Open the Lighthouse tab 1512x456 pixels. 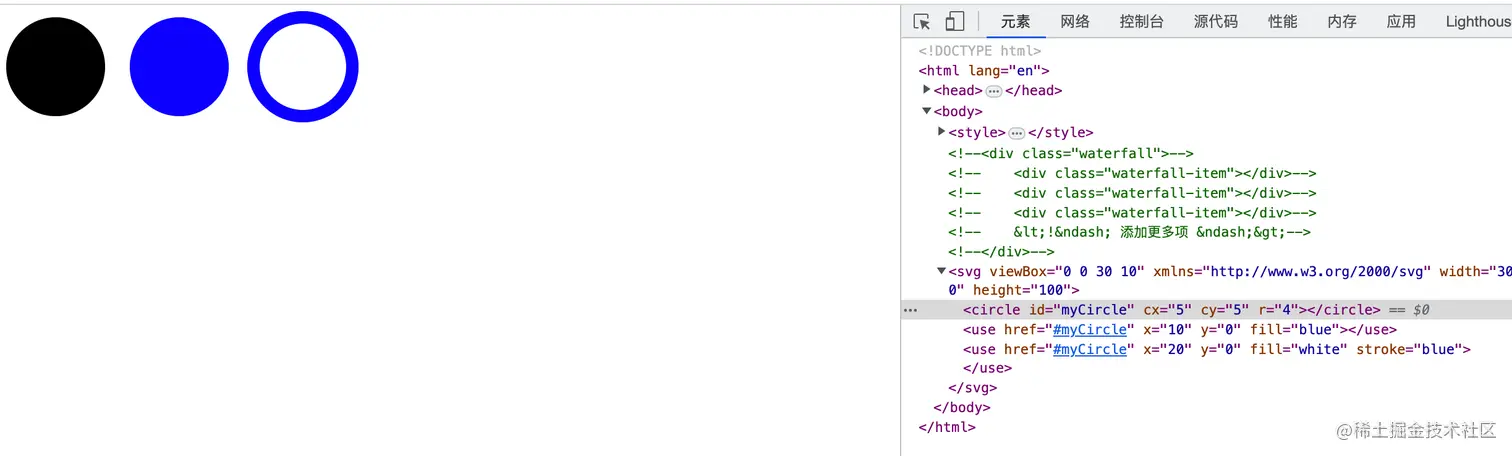pyautogui.click(x=1478, y=21)
